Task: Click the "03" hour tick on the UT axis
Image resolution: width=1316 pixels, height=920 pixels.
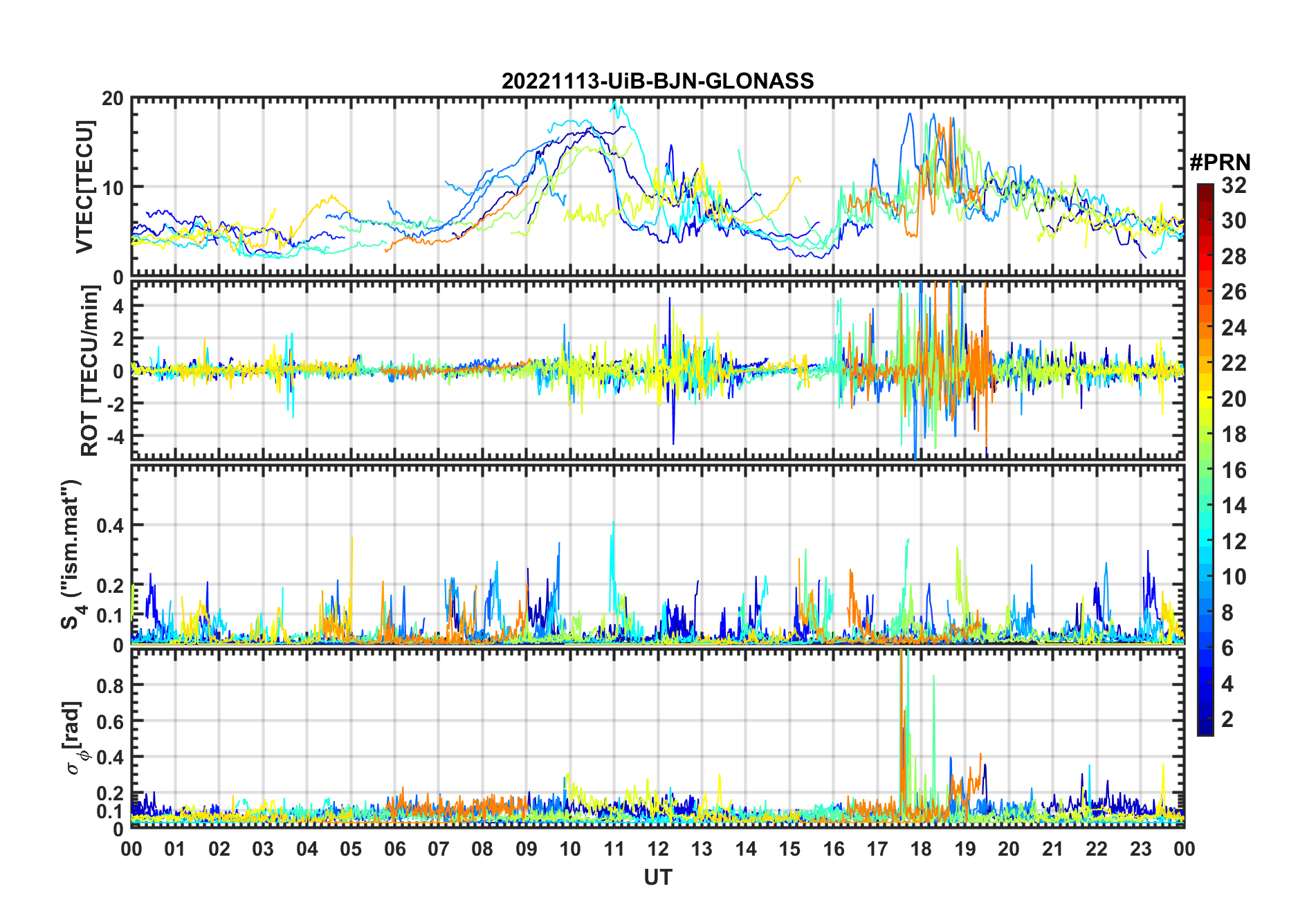Action: pos(263,849)
